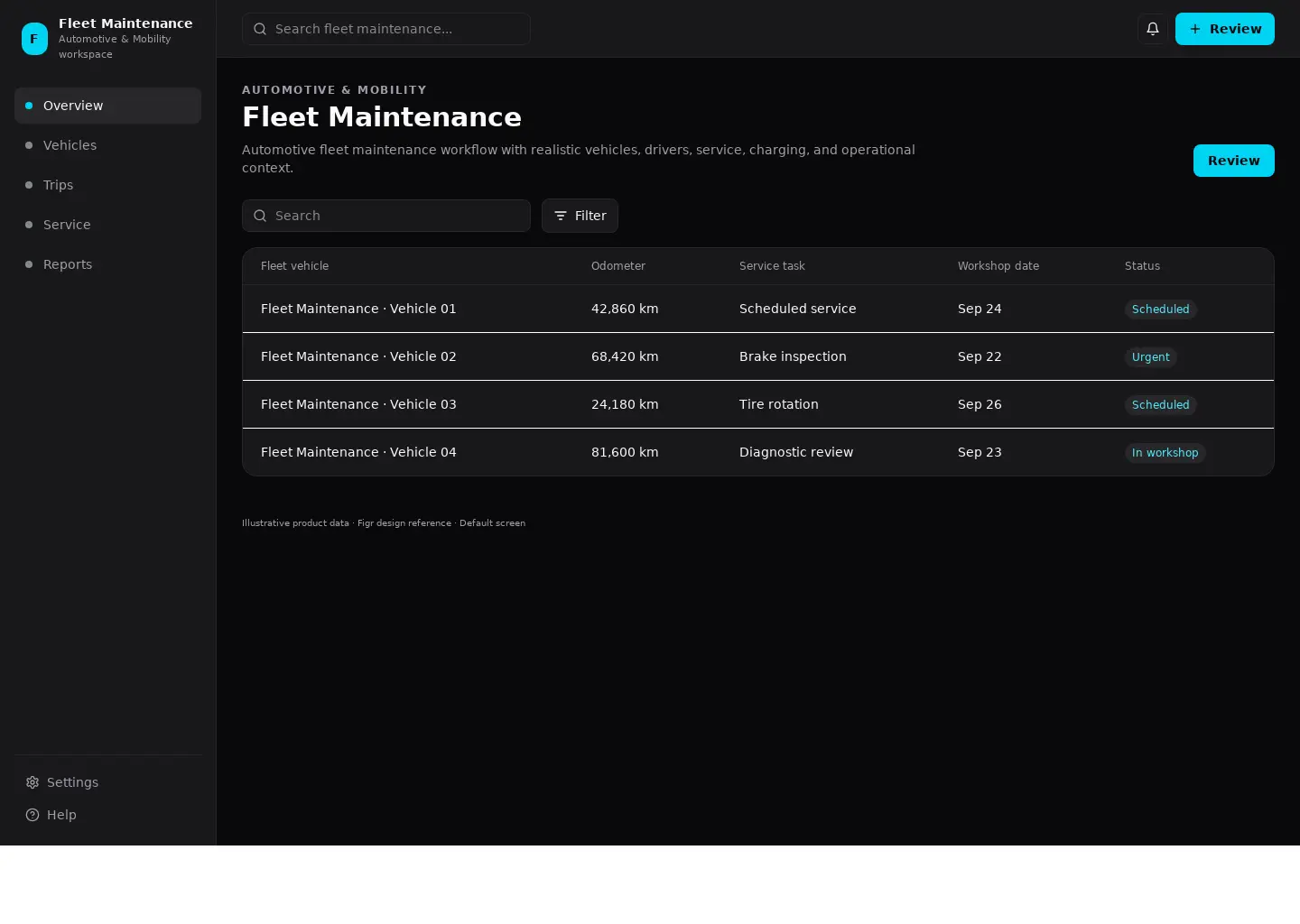Click the Odometer column header
The width and height of the screenshot is (1300, 924).
tap(618, 266)
